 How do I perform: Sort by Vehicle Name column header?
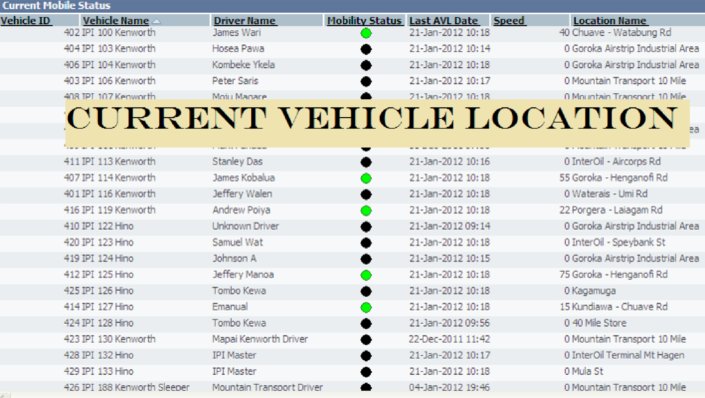pyautogui.click(x=116, y=21)
